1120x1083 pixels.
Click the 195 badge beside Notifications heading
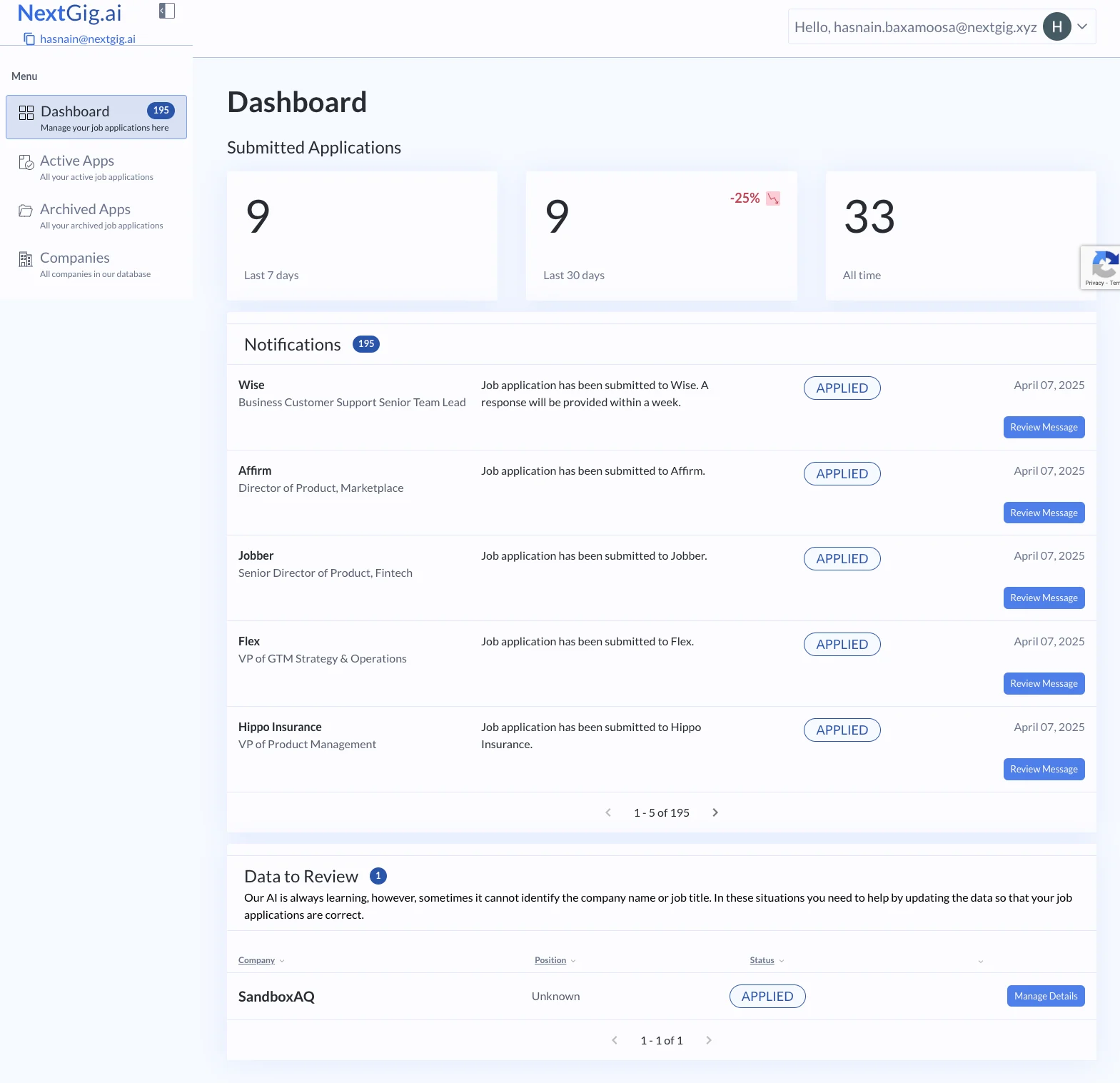coord(366,344)
